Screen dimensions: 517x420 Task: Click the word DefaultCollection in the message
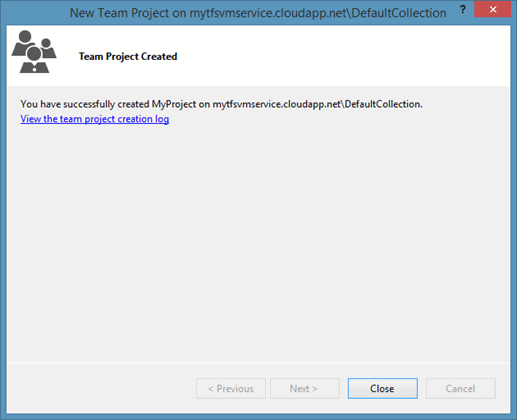pyautogui.click(x=382, y=104)
